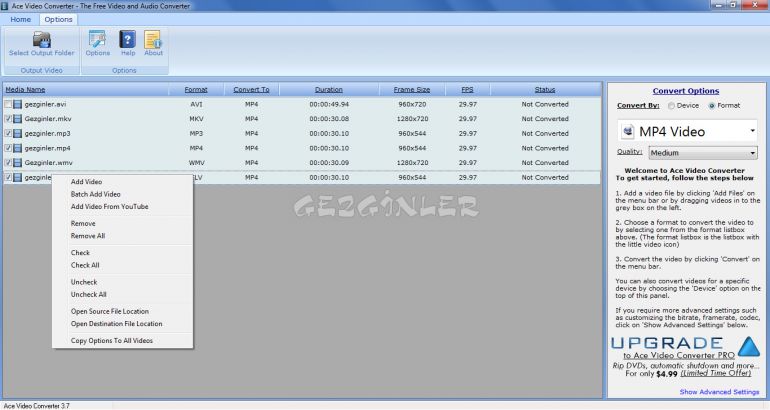770x410 pixels.
Task: Choose Copy Options To All Videos
Action: pyautogui.click(x=111, y=341)
